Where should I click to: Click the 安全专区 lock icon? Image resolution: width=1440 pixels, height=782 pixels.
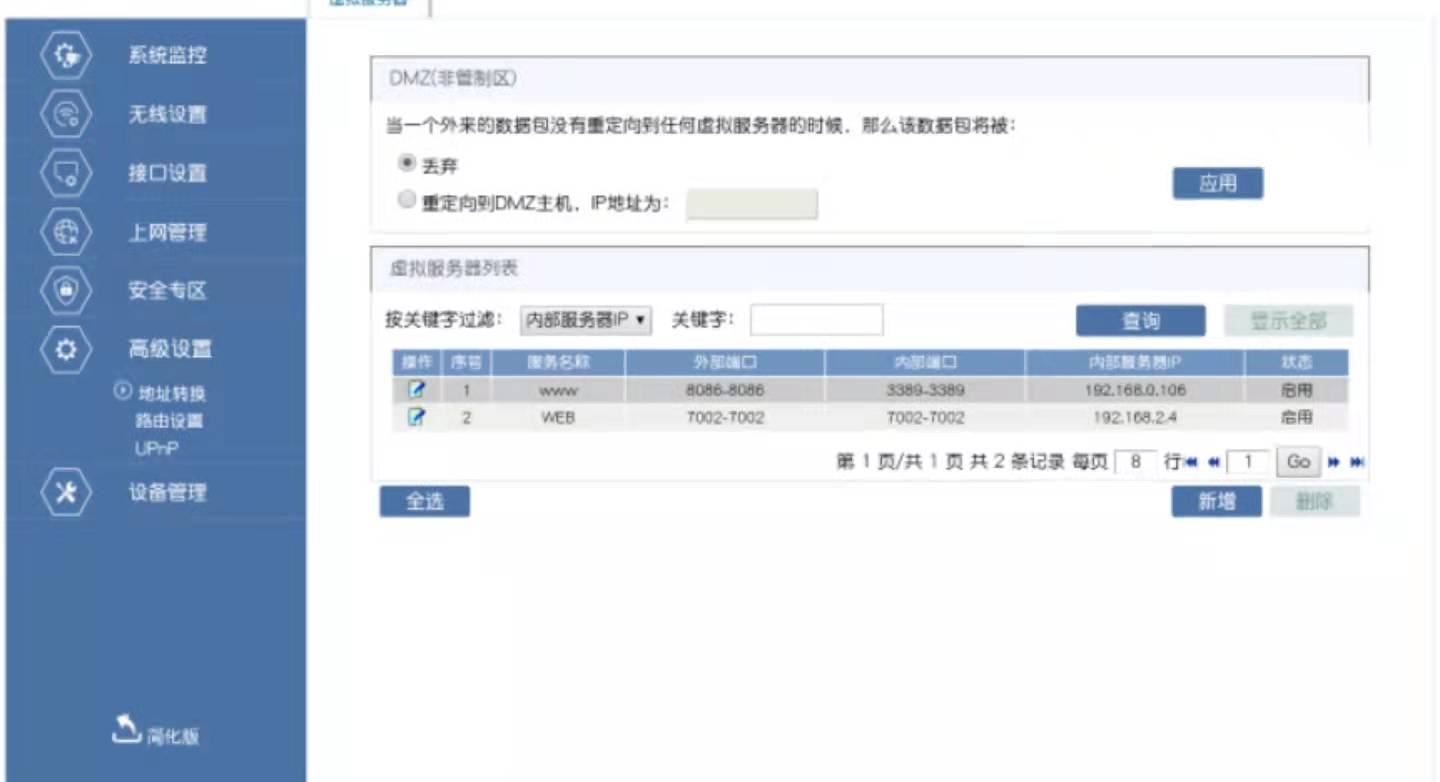[x=67, y=290]
